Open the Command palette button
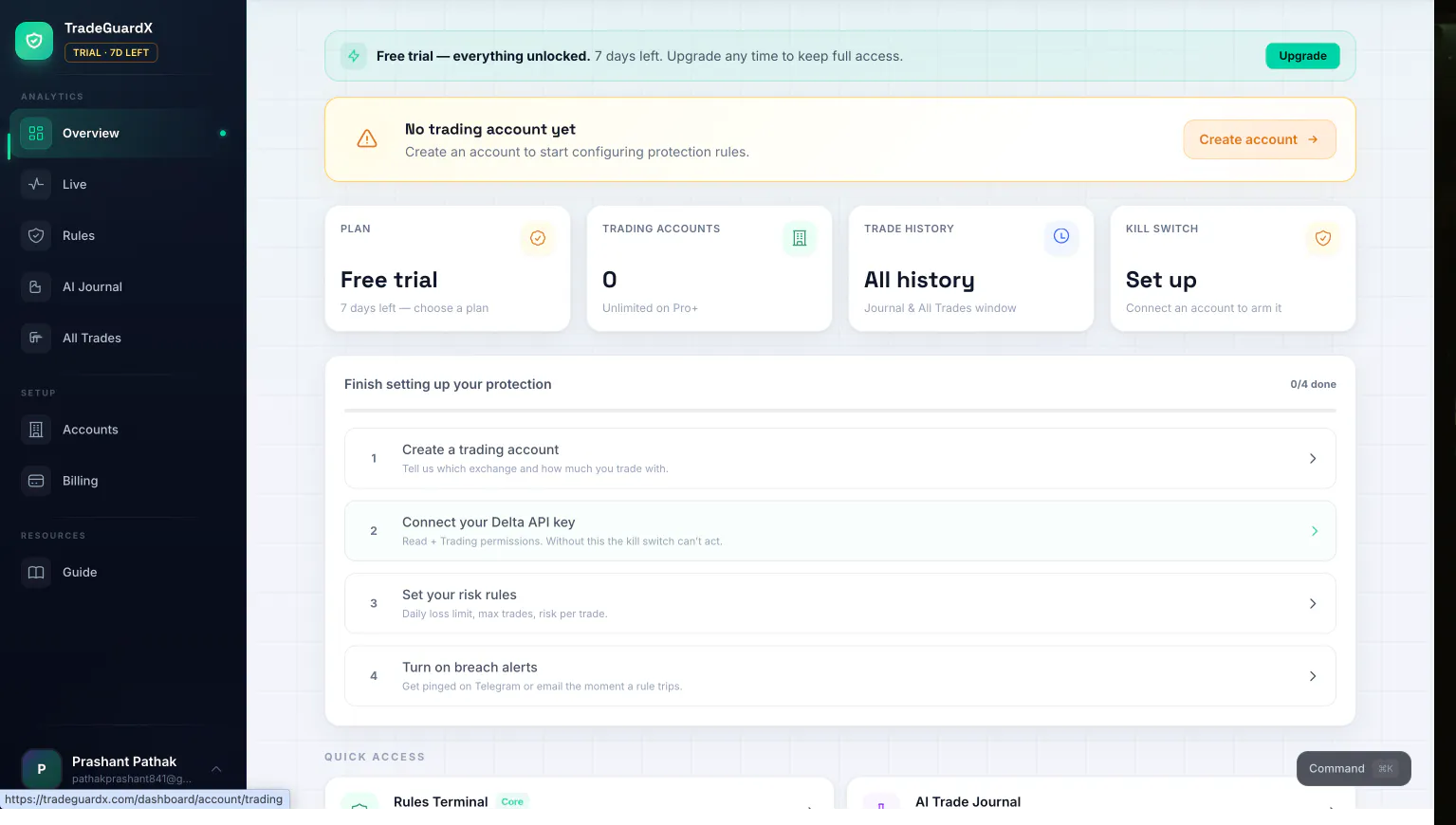Screen dimensions: 1456x825 [x=1354, y=769]
